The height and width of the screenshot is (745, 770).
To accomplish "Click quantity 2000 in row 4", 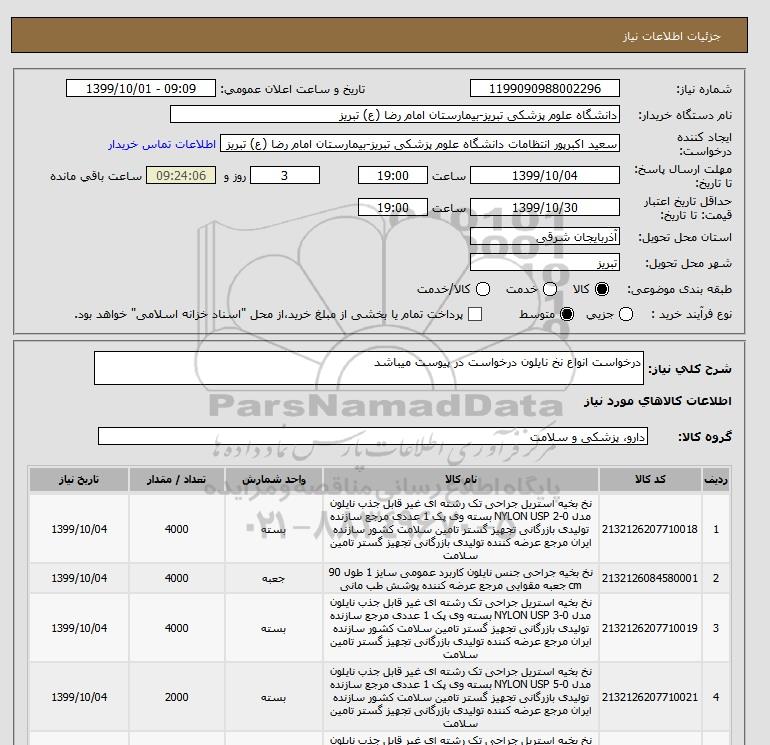I will [176, 697].
